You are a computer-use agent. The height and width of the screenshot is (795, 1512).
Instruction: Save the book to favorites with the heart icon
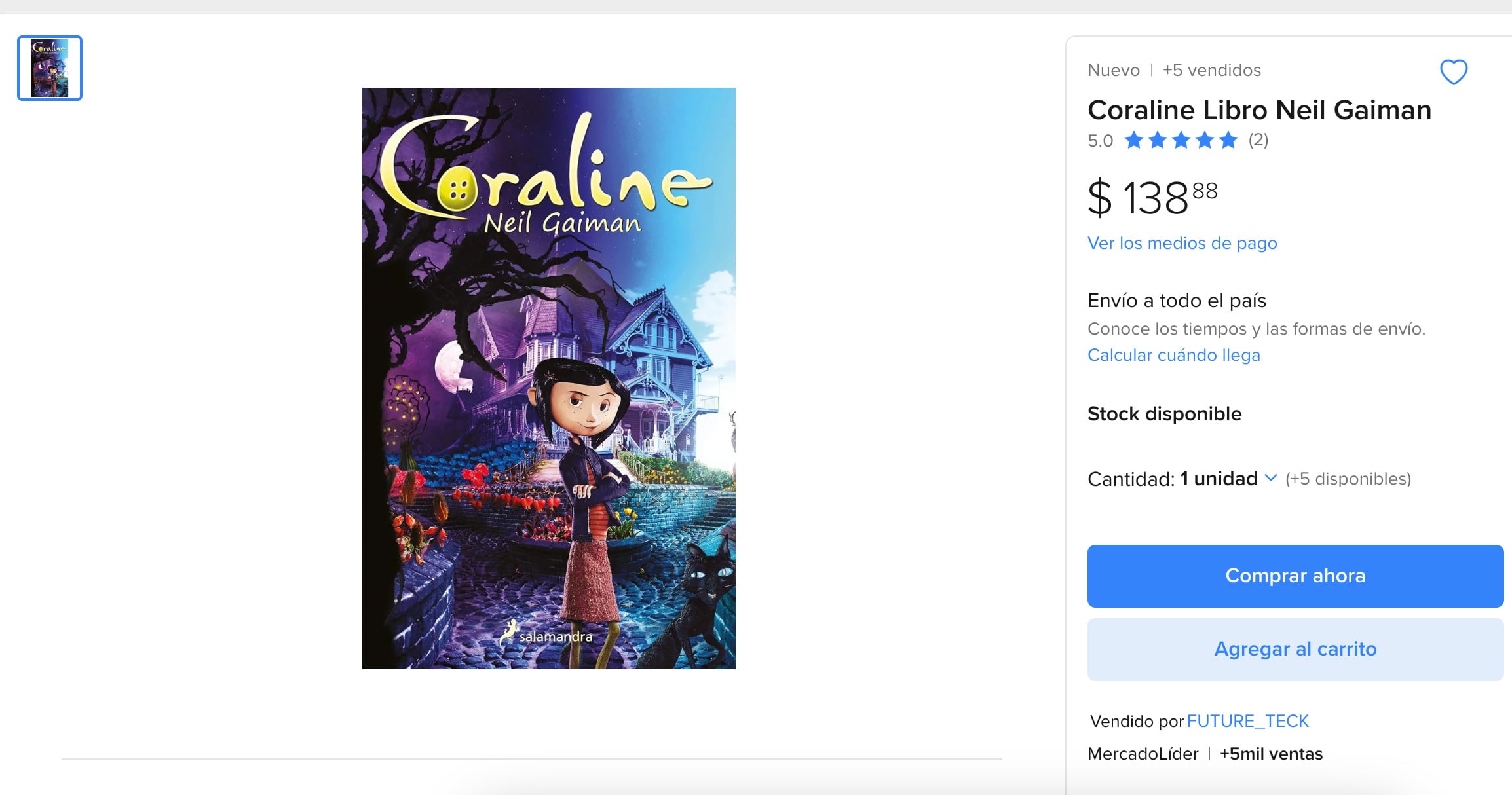[x=1453, y=72]
